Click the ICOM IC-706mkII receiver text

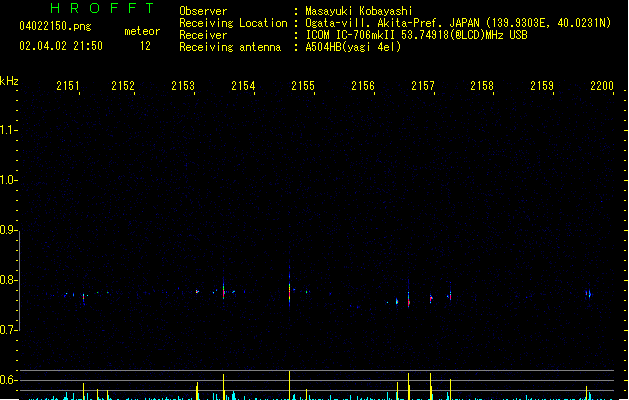(x=416, y=35)
